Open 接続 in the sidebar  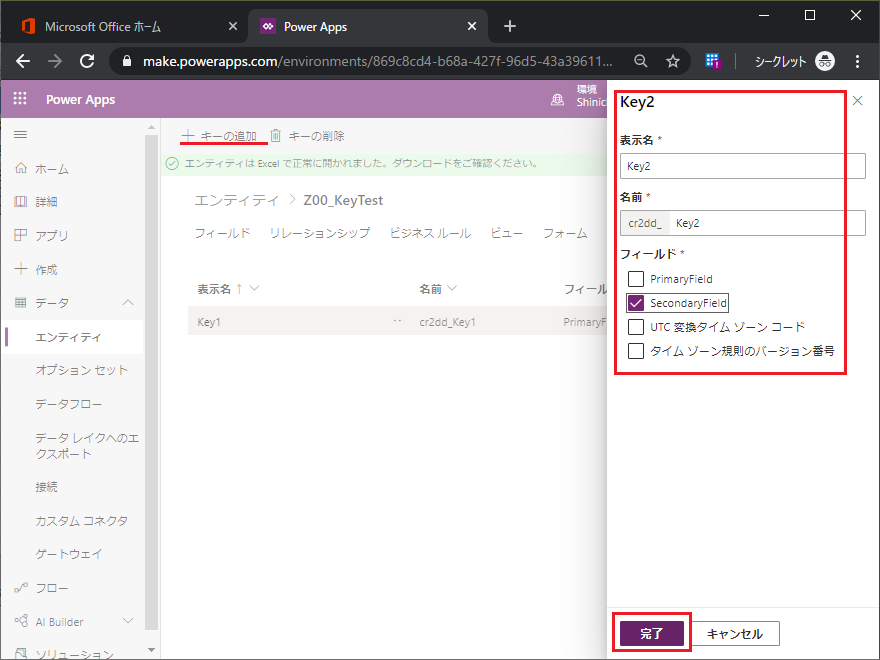[46, 487]
